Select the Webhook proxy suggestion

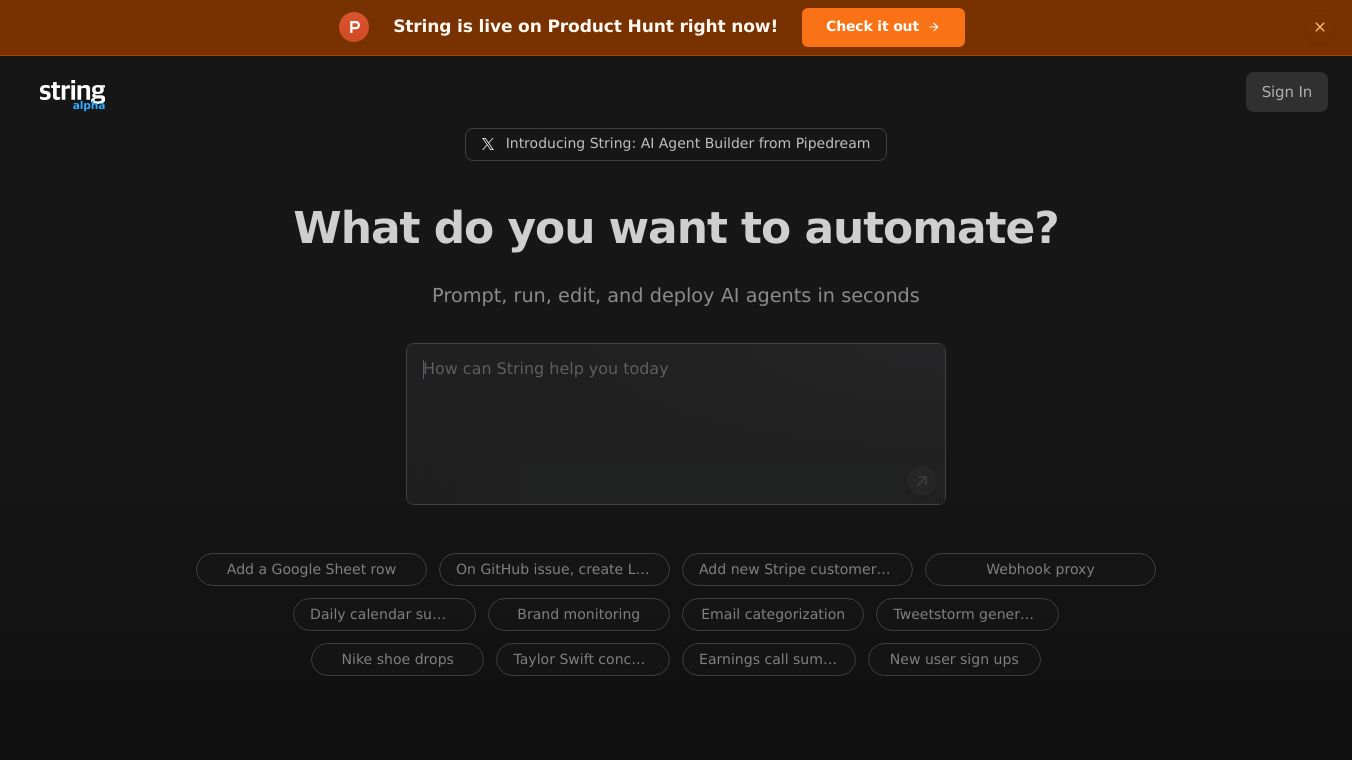click(x=1040, y=569)
